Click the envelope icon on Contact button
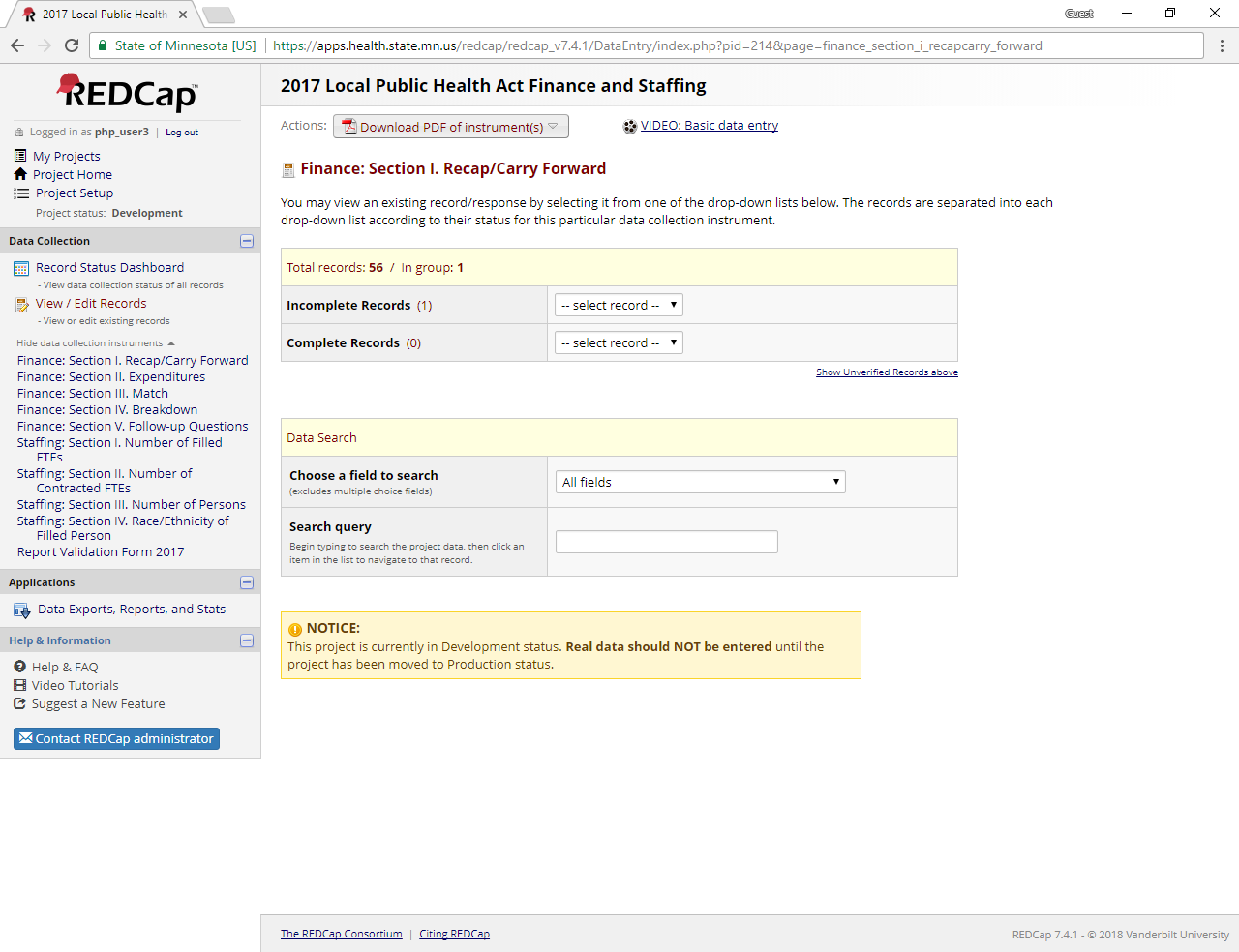 click(26, 738)
